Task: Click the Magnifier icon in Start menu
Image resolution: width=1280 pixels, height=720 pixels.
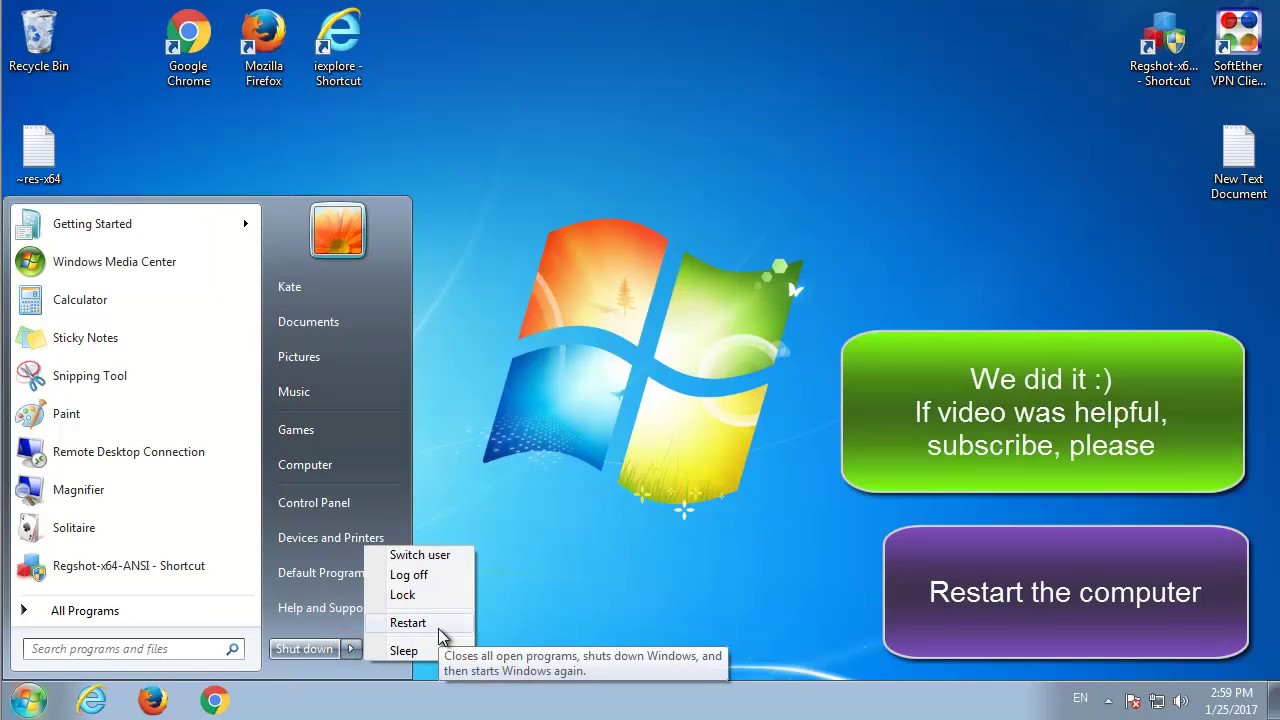Action: pyautogui.click(x=30, y=490)
